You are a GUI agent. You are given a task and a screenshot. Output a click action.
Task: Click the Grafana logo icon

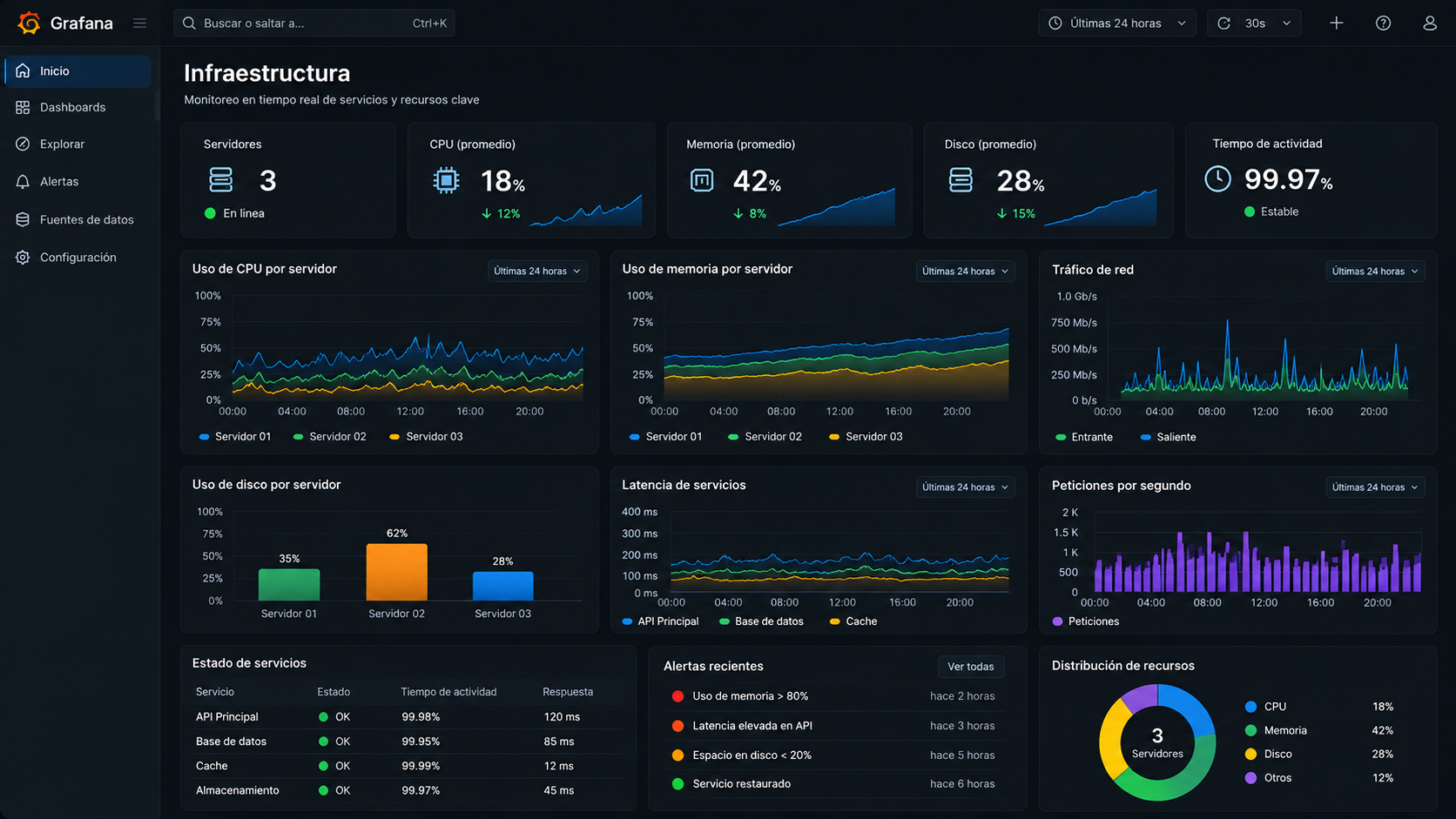pyautogui.click(x=29, y=23)
